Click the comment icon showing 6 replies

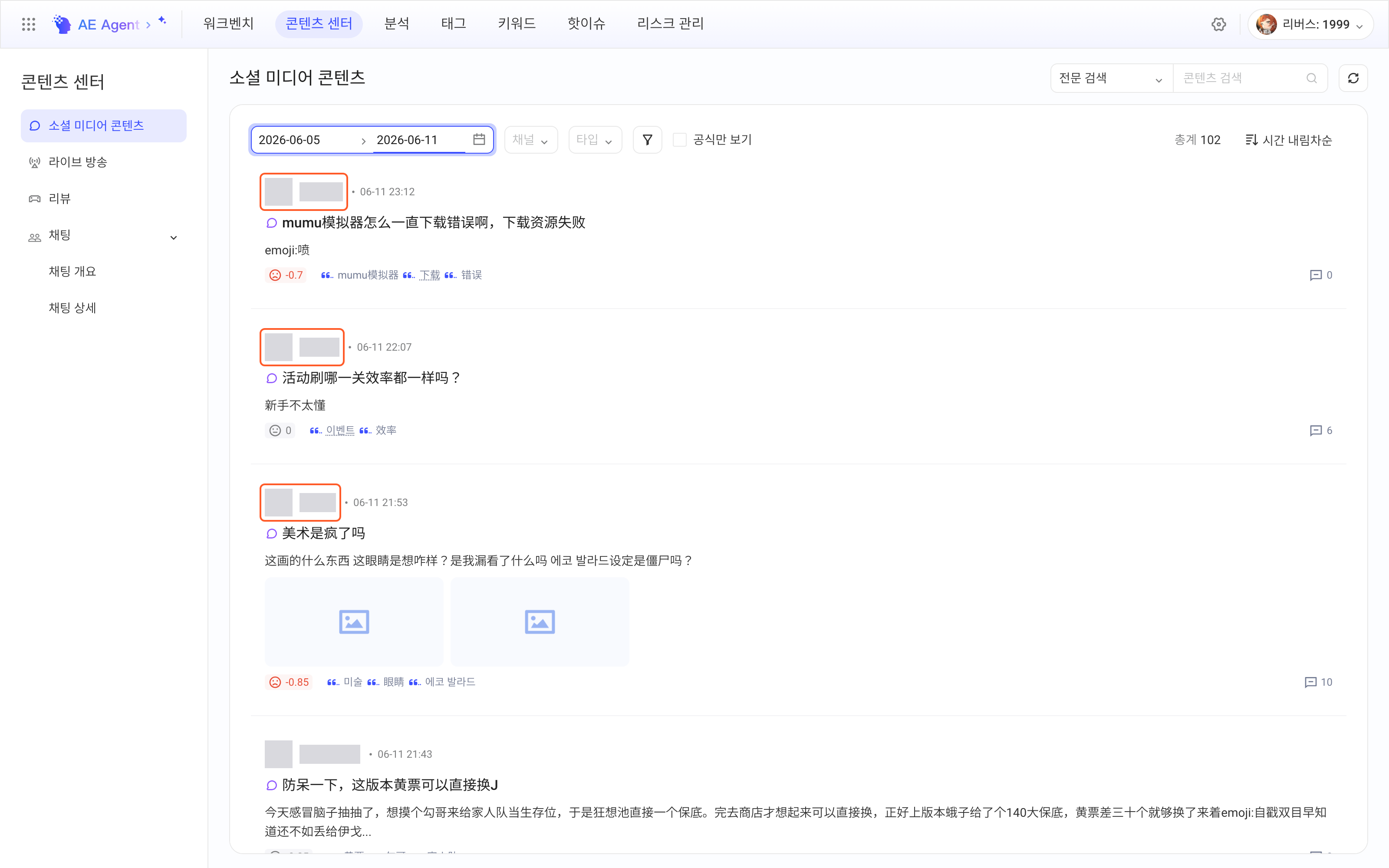(1316, 431)
